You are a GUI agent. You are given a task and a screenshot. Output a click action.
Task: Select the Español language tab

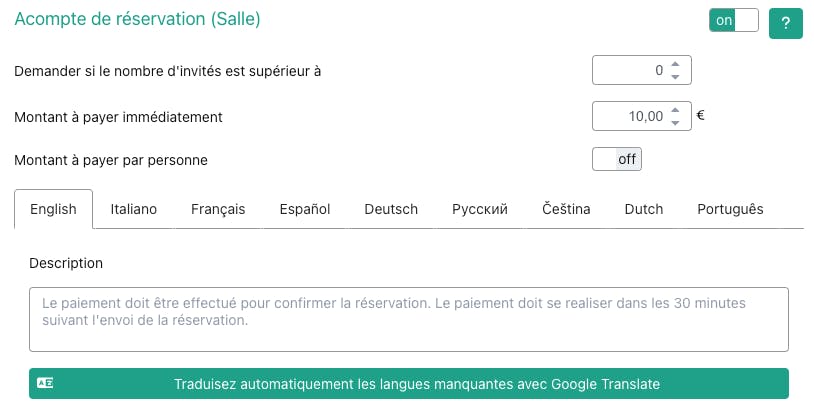305,209
